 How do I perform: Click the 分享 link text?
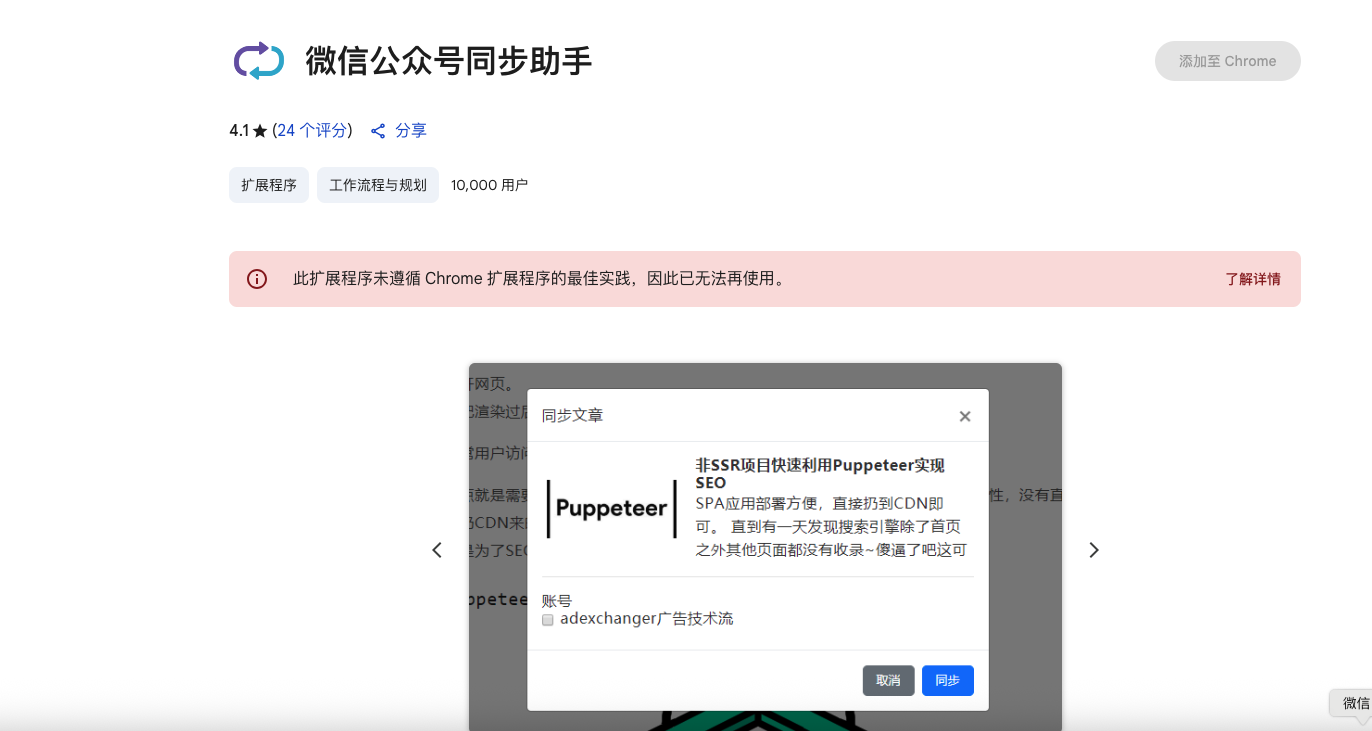click(411, 130)
